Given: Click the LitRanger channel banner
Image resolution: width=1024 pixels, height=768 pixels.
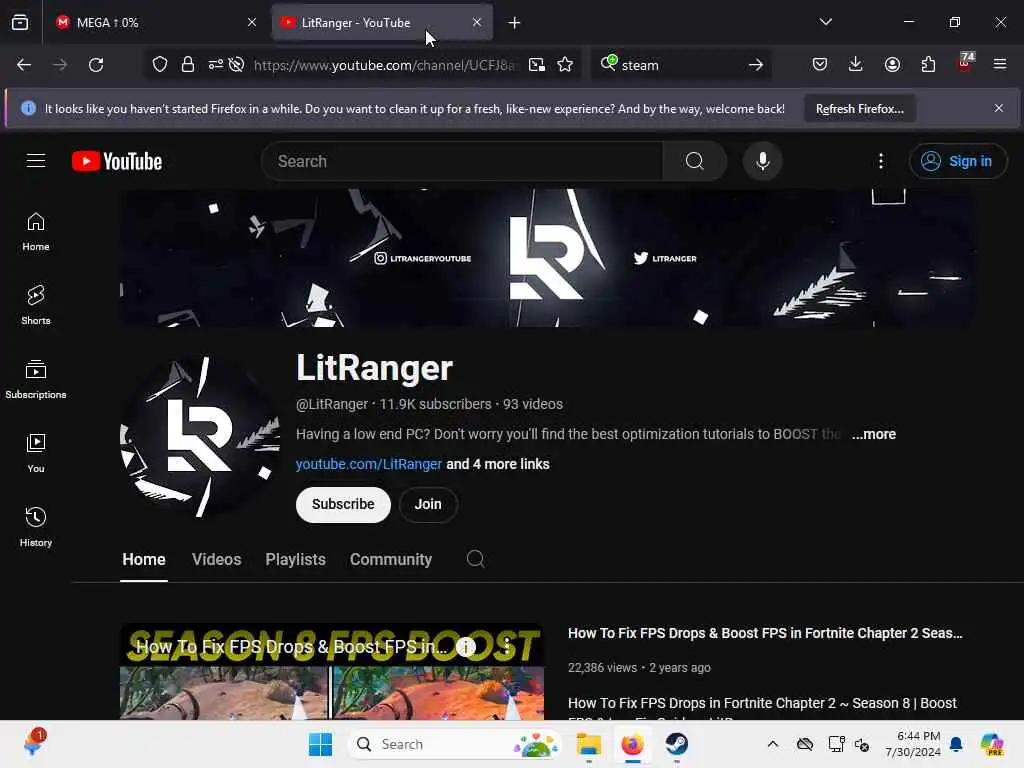Looking at the screenshot, I should tap(547, 258).
